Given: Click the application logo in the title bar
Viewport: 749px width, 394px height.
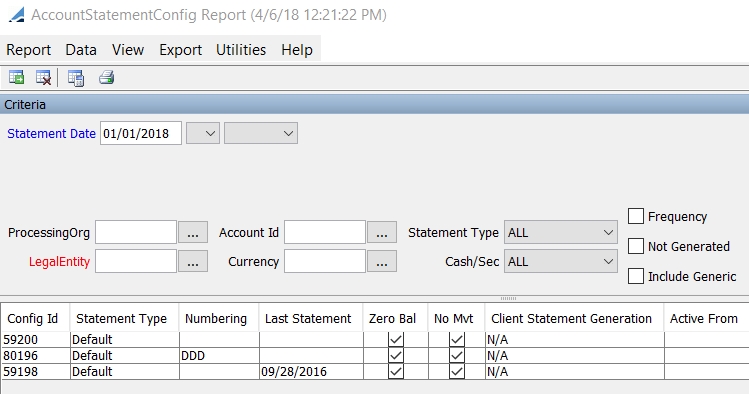Looking at the screenshot, I should point(16,15).
